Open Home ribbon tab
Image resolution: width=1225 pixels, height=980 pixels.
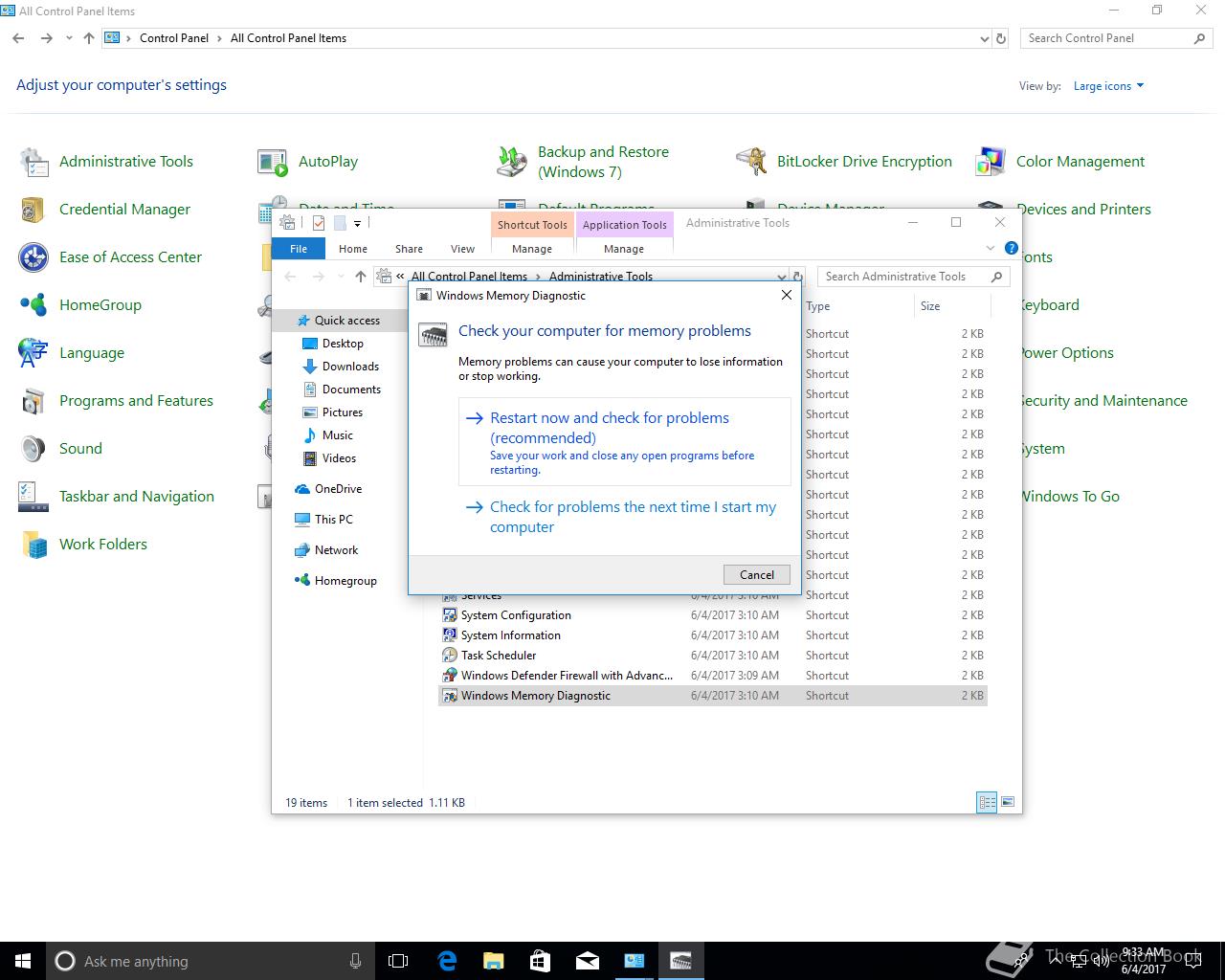pyautogui.click(x=352, y=249)
